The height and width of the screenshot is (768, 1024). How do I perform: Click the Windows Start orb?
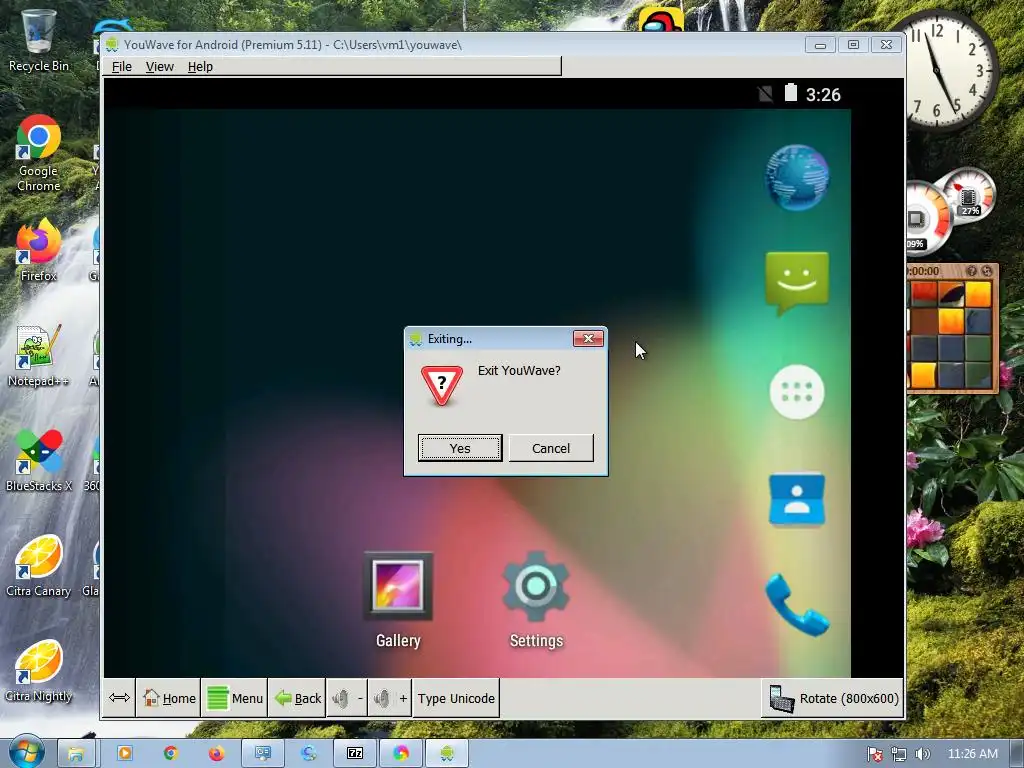click(x=26, y=753)
